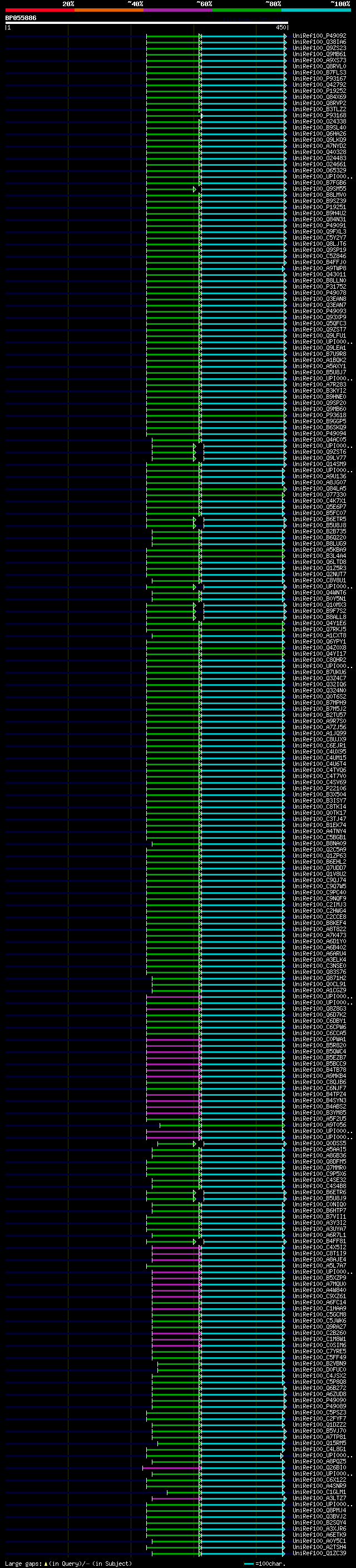This screenshot has height=1568, width=356.
Task: Select hit label UniRef100_Q9ZS23
Action: pyautogui.click(x=319, y=48)
